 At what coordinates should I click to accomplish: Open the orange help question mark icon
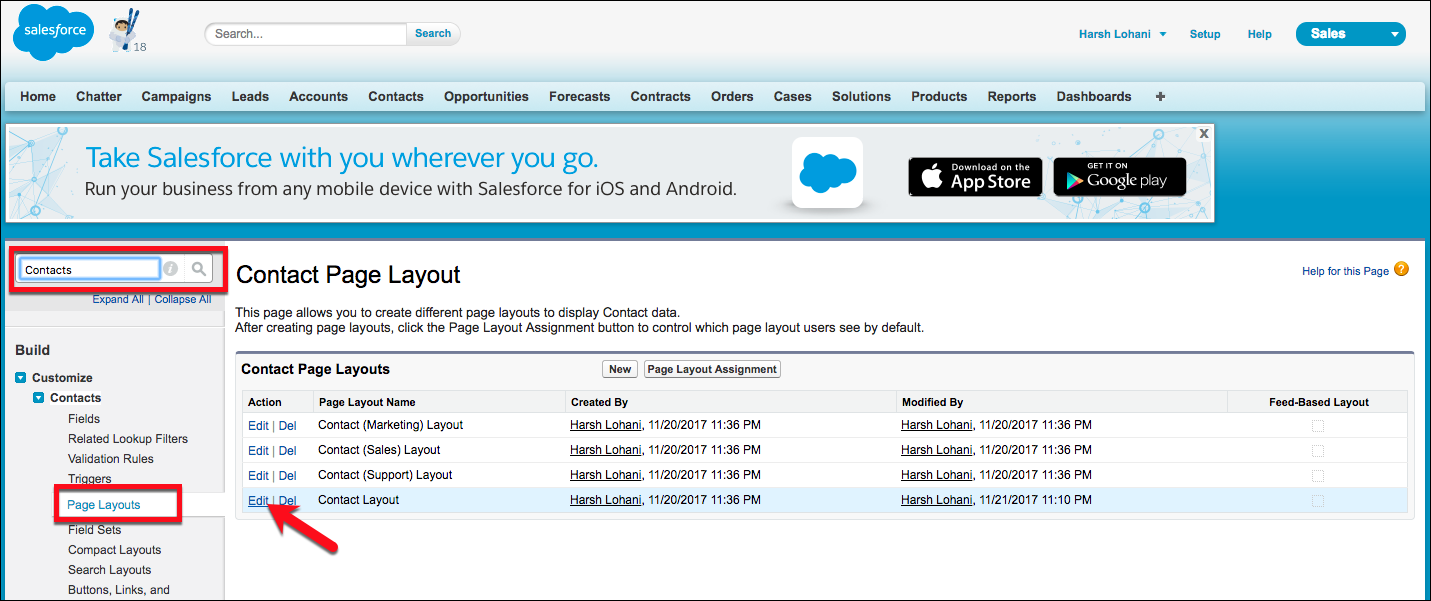point(1401,269)
